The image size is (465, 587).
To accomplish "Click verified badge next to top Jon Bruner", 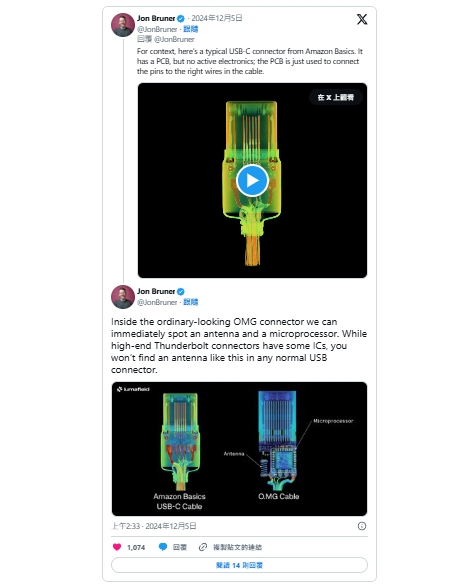I will click(x=181, y=18).
